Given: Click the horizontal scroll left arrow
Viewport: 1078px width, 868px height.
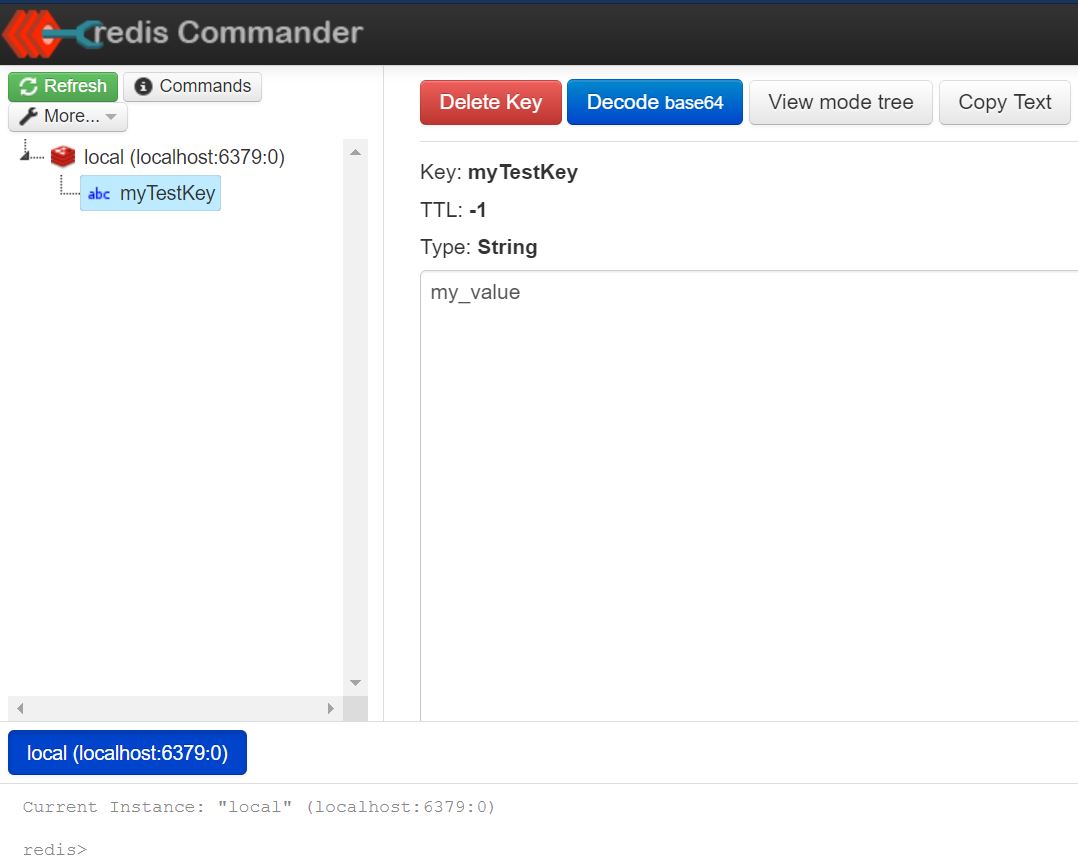Looking at the screenshot, I should pos(19,708).
